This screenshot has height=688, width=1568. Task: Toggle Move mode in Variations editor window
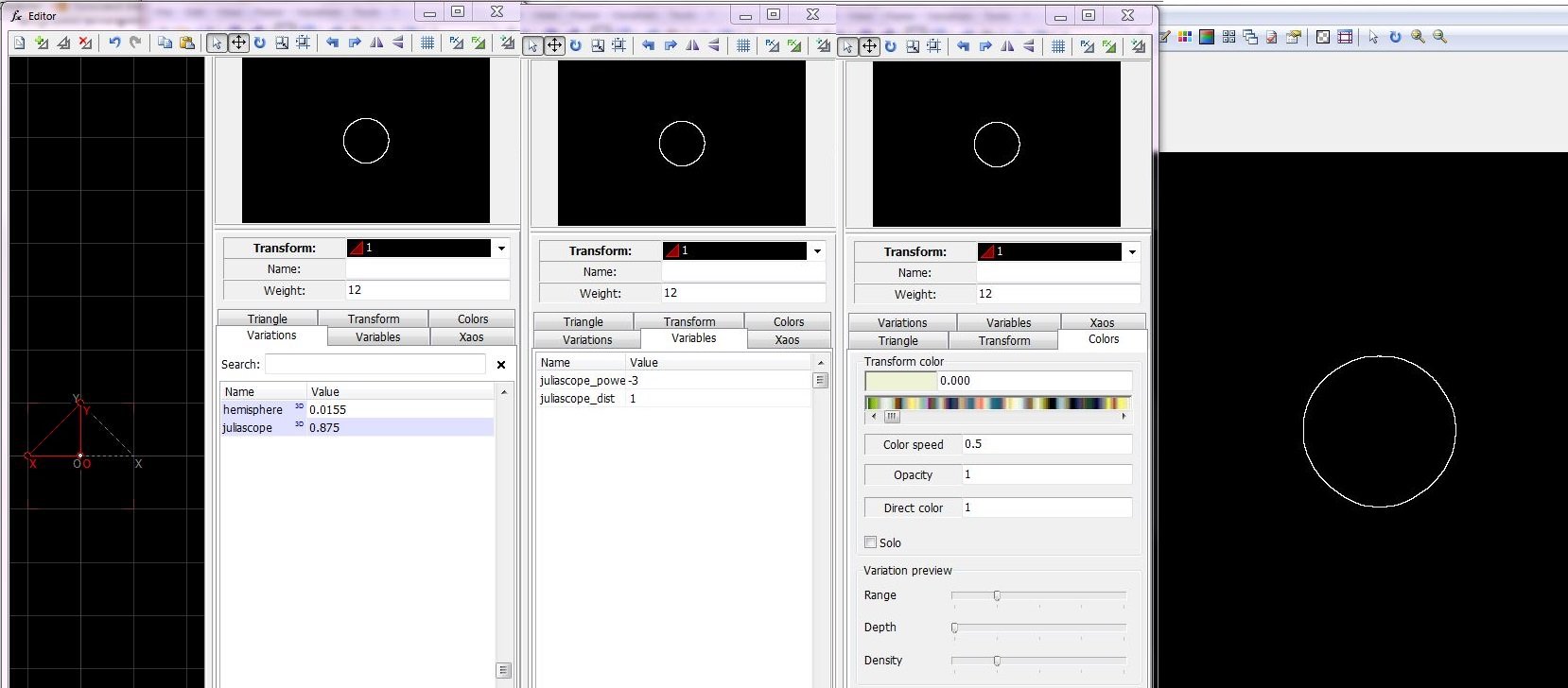tap(238, 43)
